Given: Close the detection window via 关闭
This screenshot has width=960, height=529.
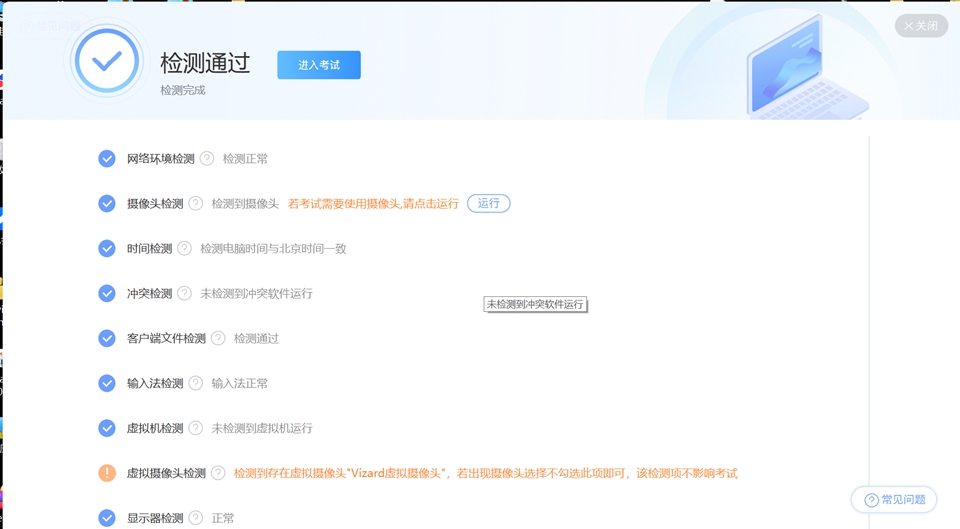Looking at the screenshot, I should (921, 26).
